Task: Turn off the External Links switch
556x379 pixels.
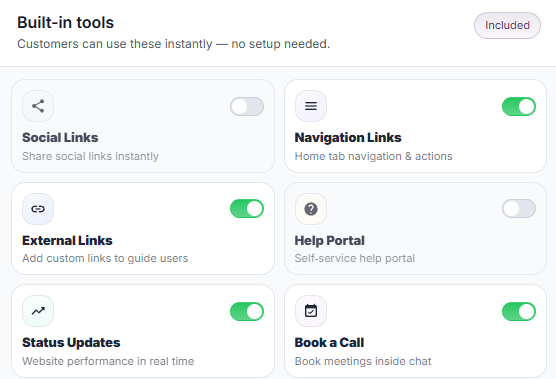Action: click(x=247, y=208)
